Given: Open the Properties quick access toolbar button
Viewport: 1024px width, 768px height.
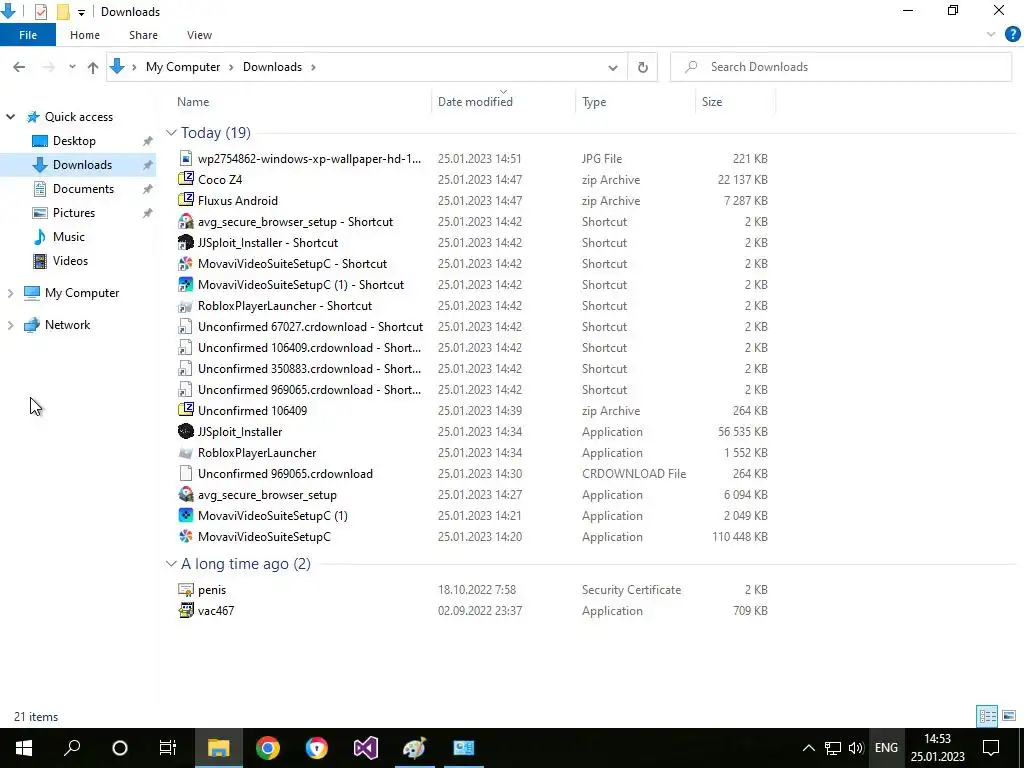Looking at the screenshot, I should (40, 12).
